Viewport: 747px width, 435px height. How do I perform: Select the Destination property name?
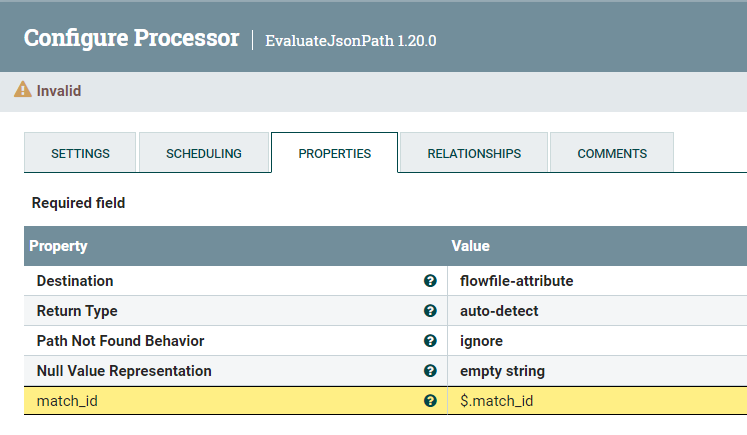(x=75, y=281)
